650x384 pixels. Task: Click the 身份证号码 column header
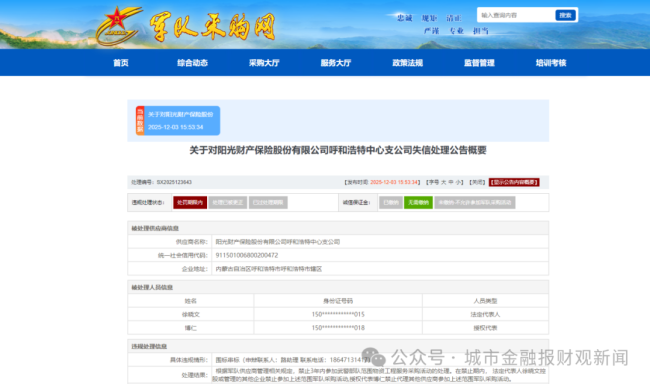[x=338, y=301]
